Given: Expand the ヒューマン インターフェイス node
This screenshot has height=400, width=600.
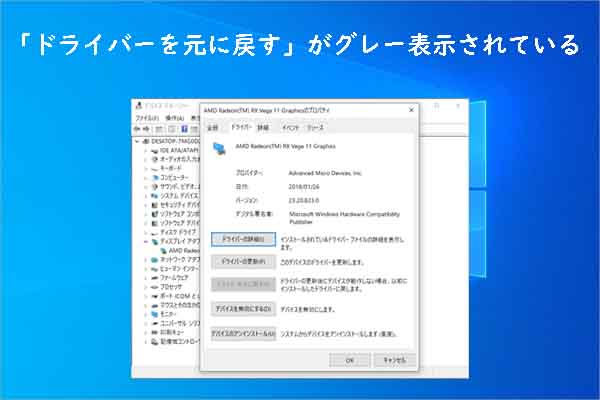Looking at the screenshot, I should pos(146,269).
